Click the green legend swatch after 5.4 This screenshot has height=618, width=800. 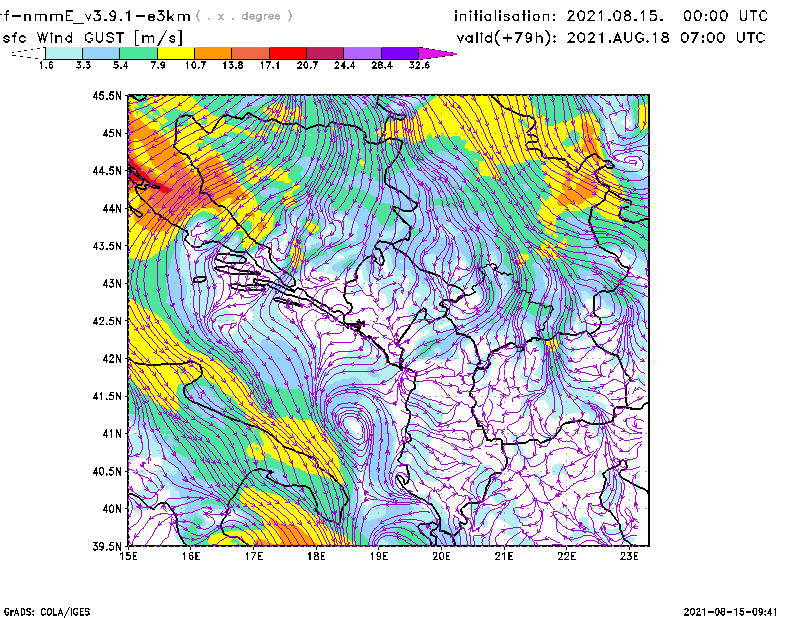click(x=138, y=53)
